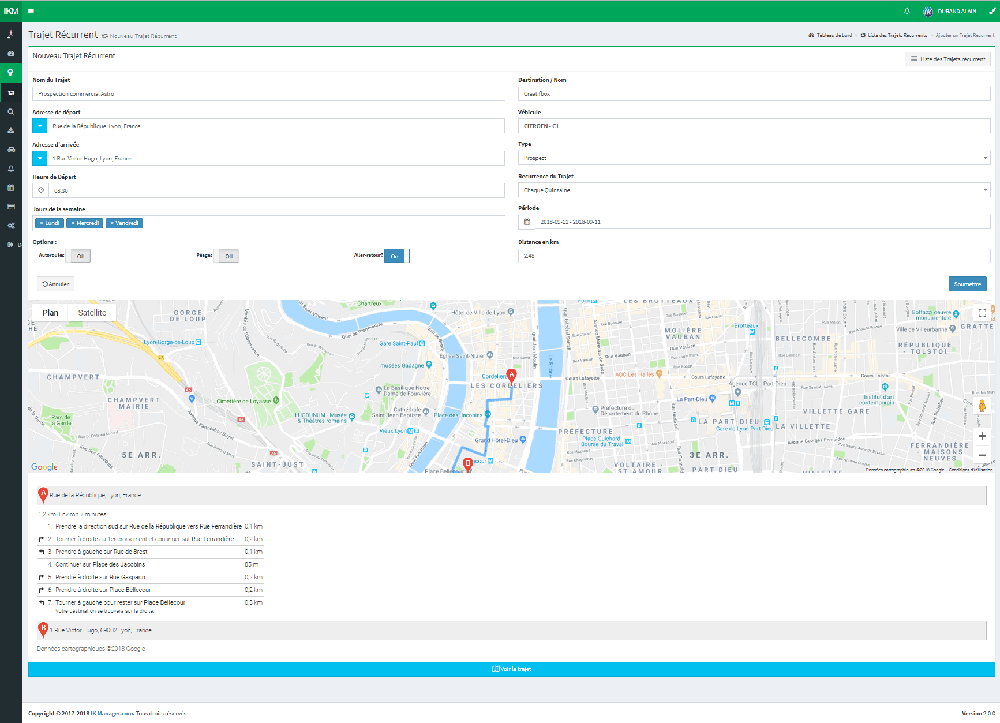This screenshot has height=723, width=1000.
Task: Click the IKM logo in top corner
Action: click(11, 11)
